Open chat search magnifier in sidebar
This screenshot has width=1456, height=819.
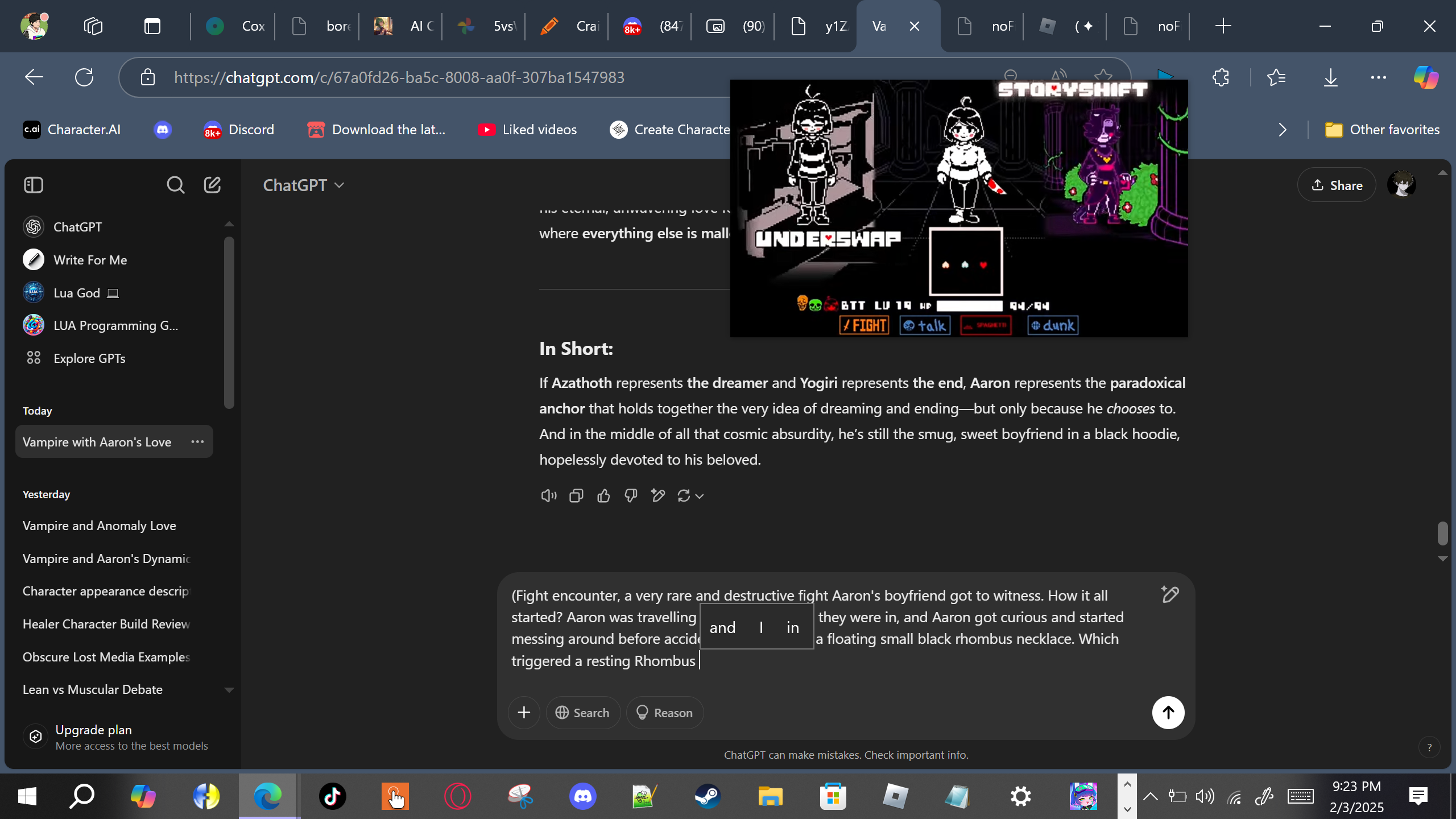click(x=175, y=185)
